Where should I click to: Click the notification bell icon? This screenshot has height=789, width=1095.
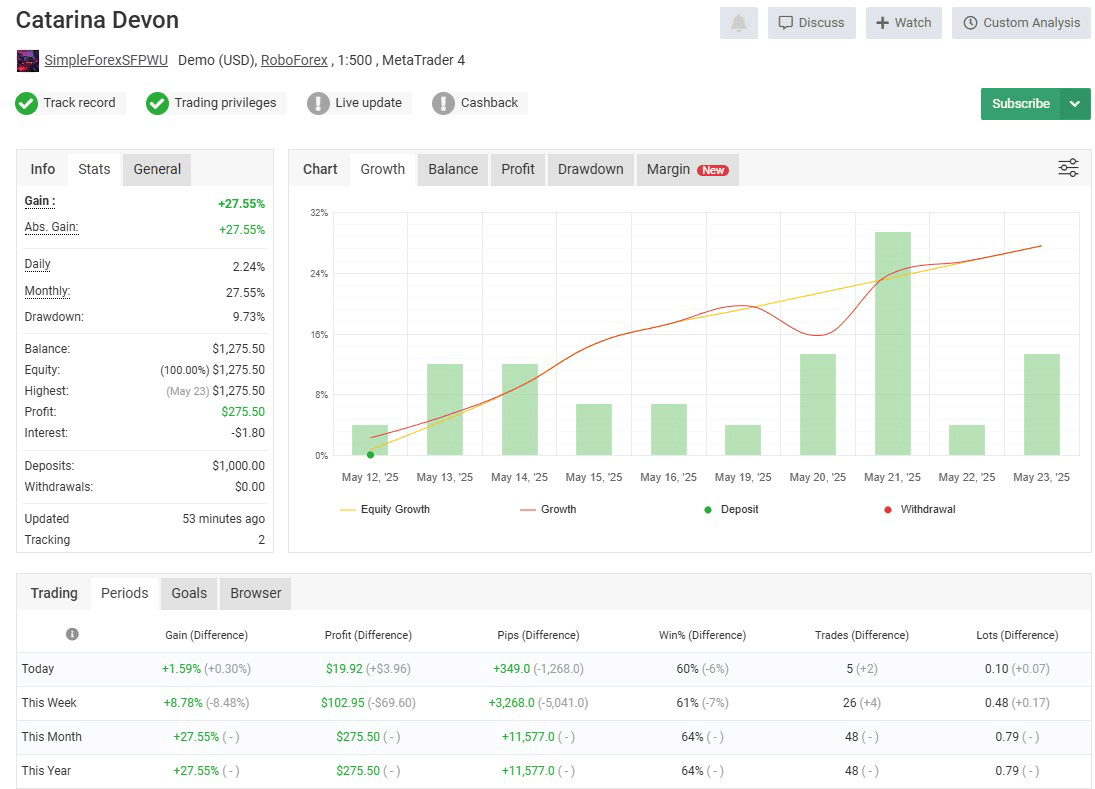pyautogui.click(x=738, y=23)
